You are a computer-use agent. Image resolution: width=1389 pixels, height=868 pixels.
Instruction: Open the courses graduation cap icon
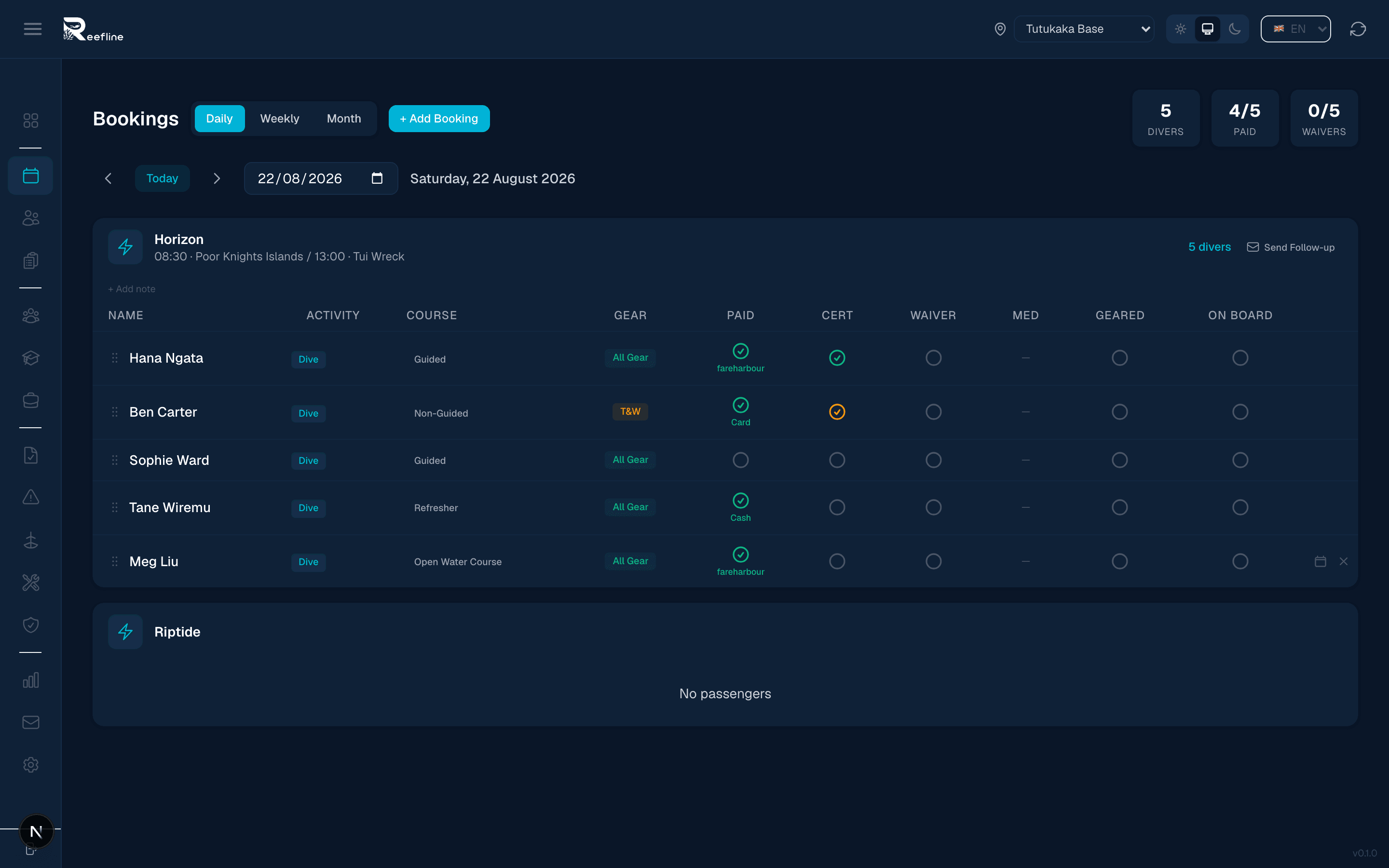click(30, 358)
